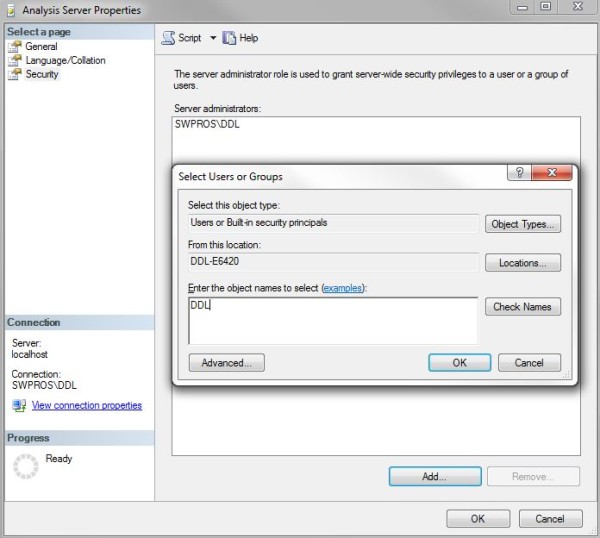This screenshot has width=600, height=538.
Task: Click the connection properties computer icon
Action: 19,405
